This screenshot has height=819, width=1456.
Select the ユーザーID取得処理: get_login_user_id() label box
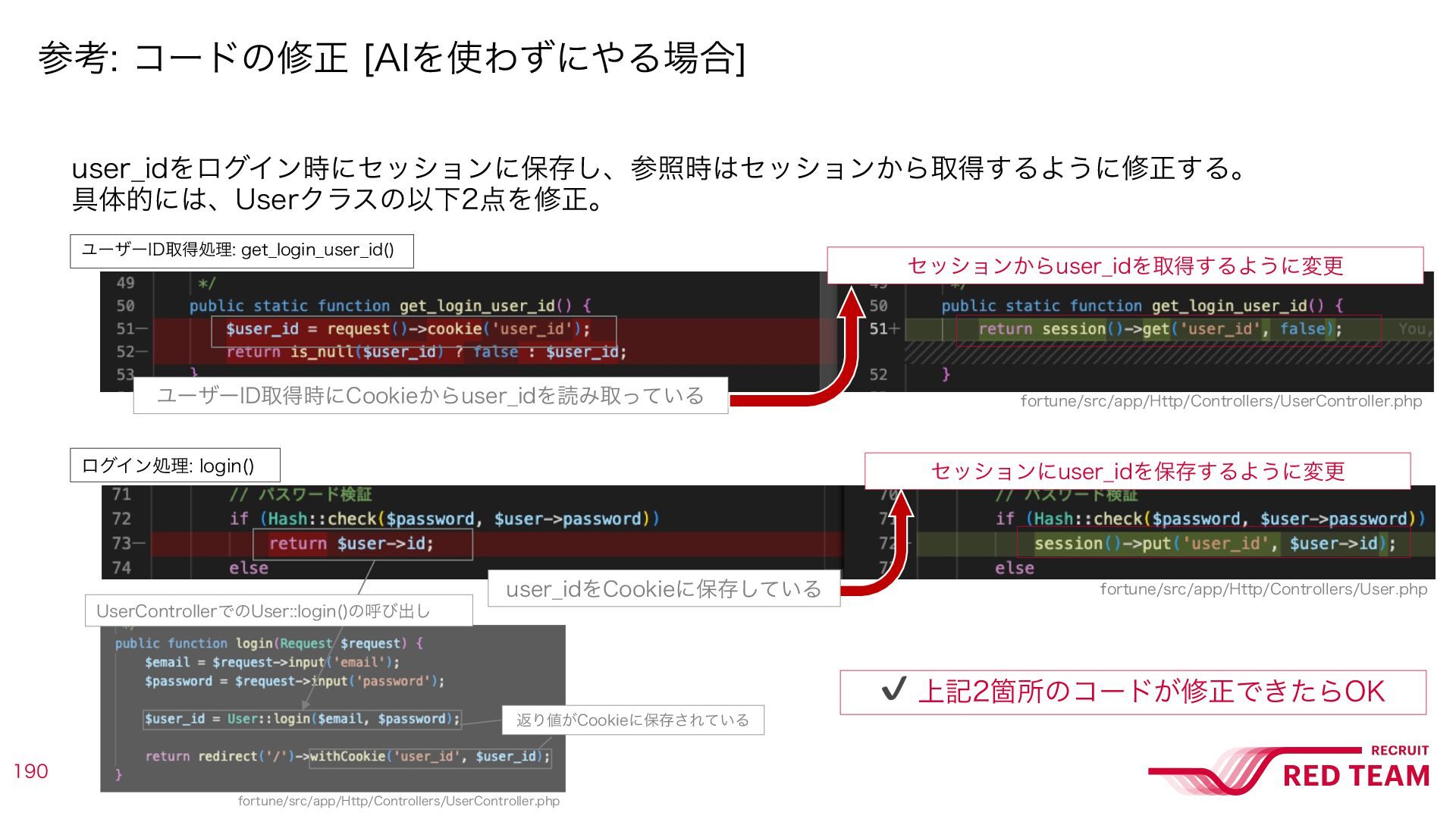(x=242, y=251)
